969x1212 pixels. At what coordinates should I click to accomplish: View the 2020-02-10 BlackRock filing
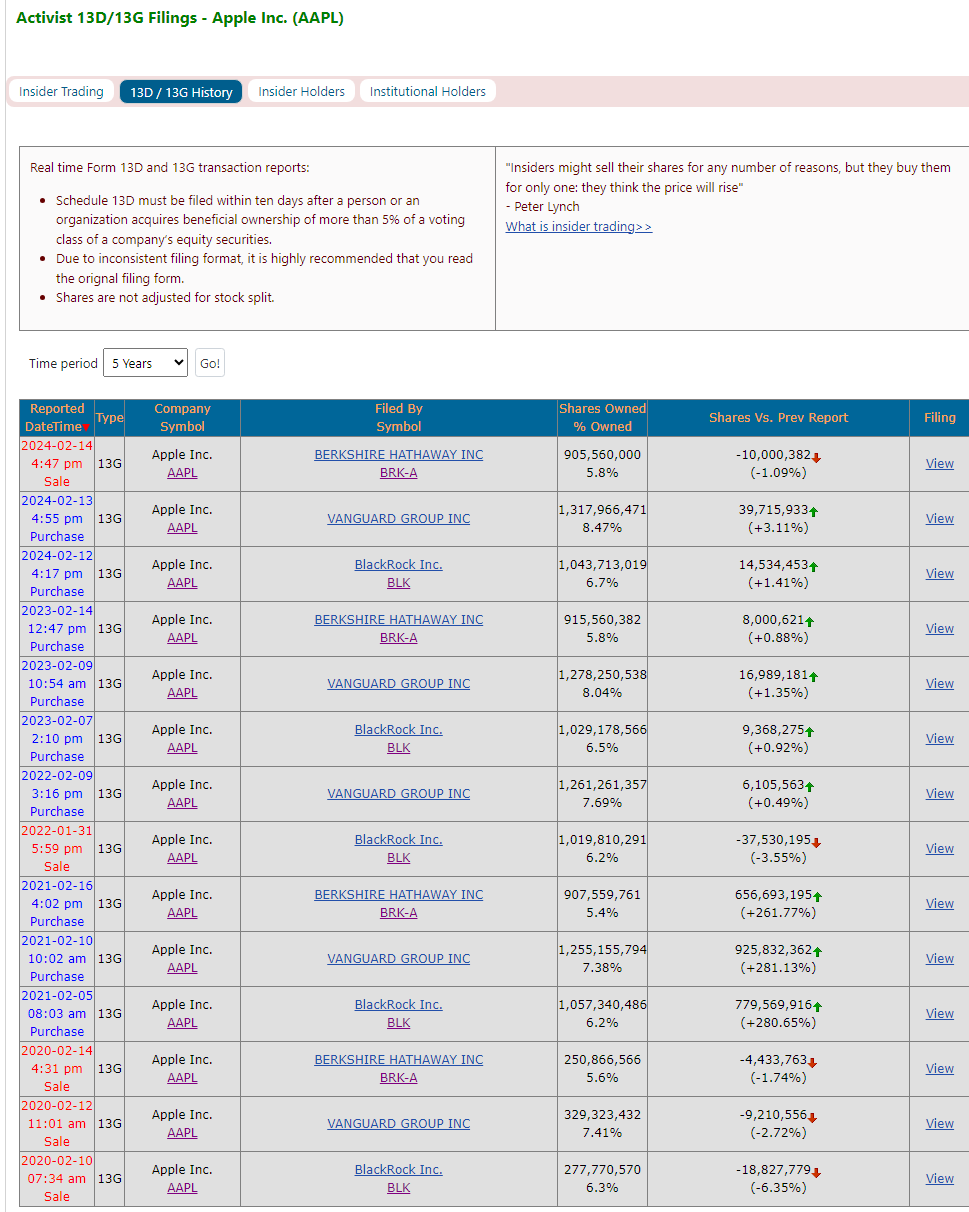[x=939, y=1179]
